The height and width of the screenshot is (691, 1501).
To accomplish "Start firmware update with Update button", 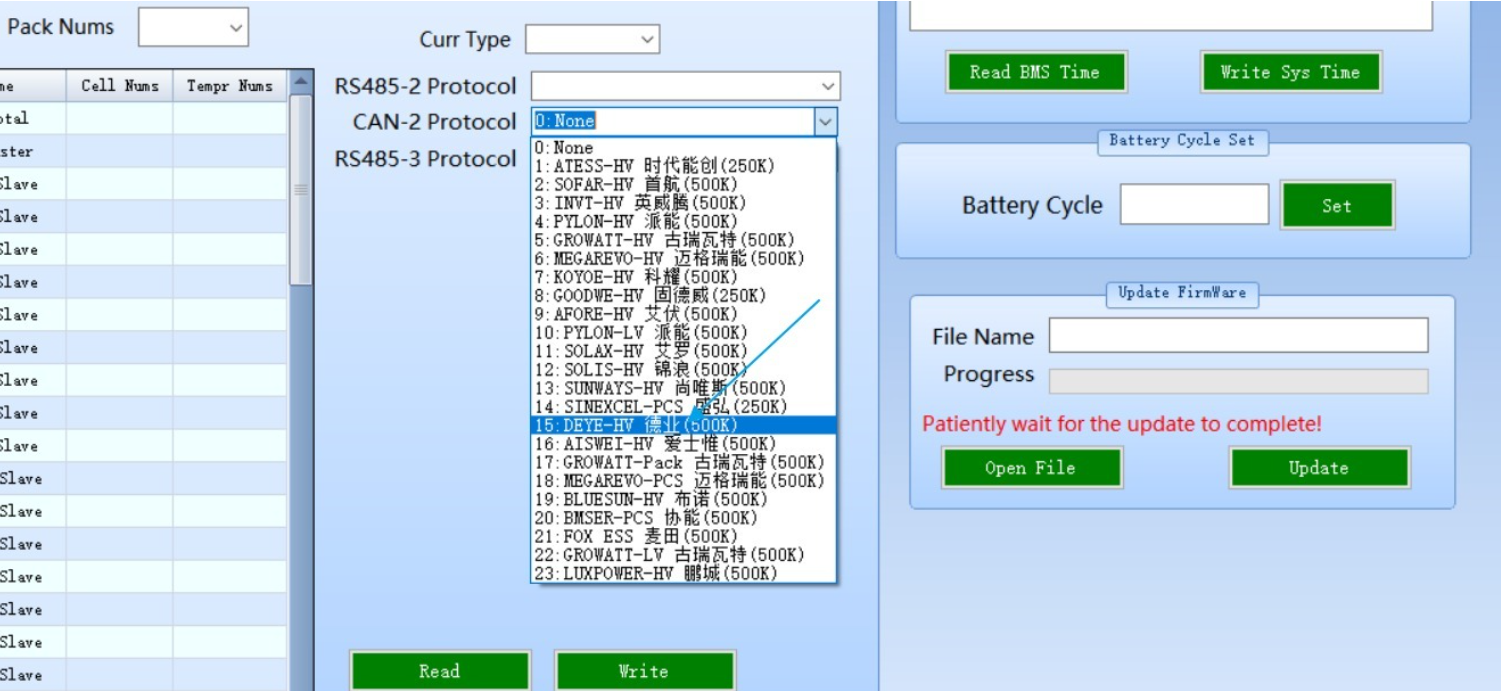I will [1319, 468].
